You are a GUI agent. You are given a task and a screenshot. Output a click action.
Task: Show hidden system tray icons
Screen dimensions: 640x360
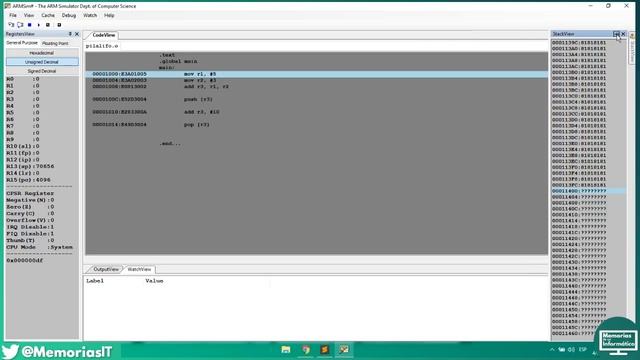tap(552, 350)
